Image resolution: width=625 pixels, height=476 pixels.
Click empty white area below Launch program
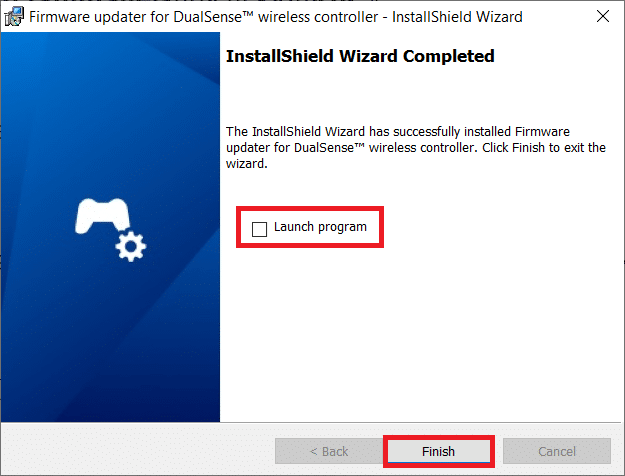(419, 335)
